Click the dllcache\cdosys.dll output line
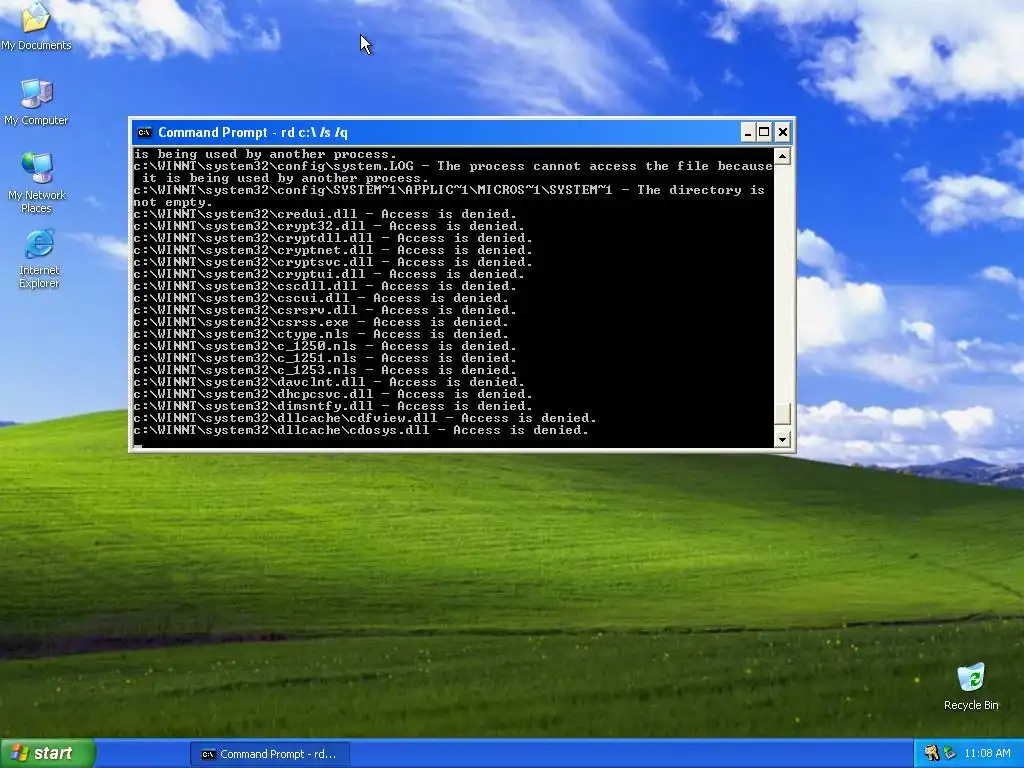This screenshot has width=1024, height=768. (360, 430)
